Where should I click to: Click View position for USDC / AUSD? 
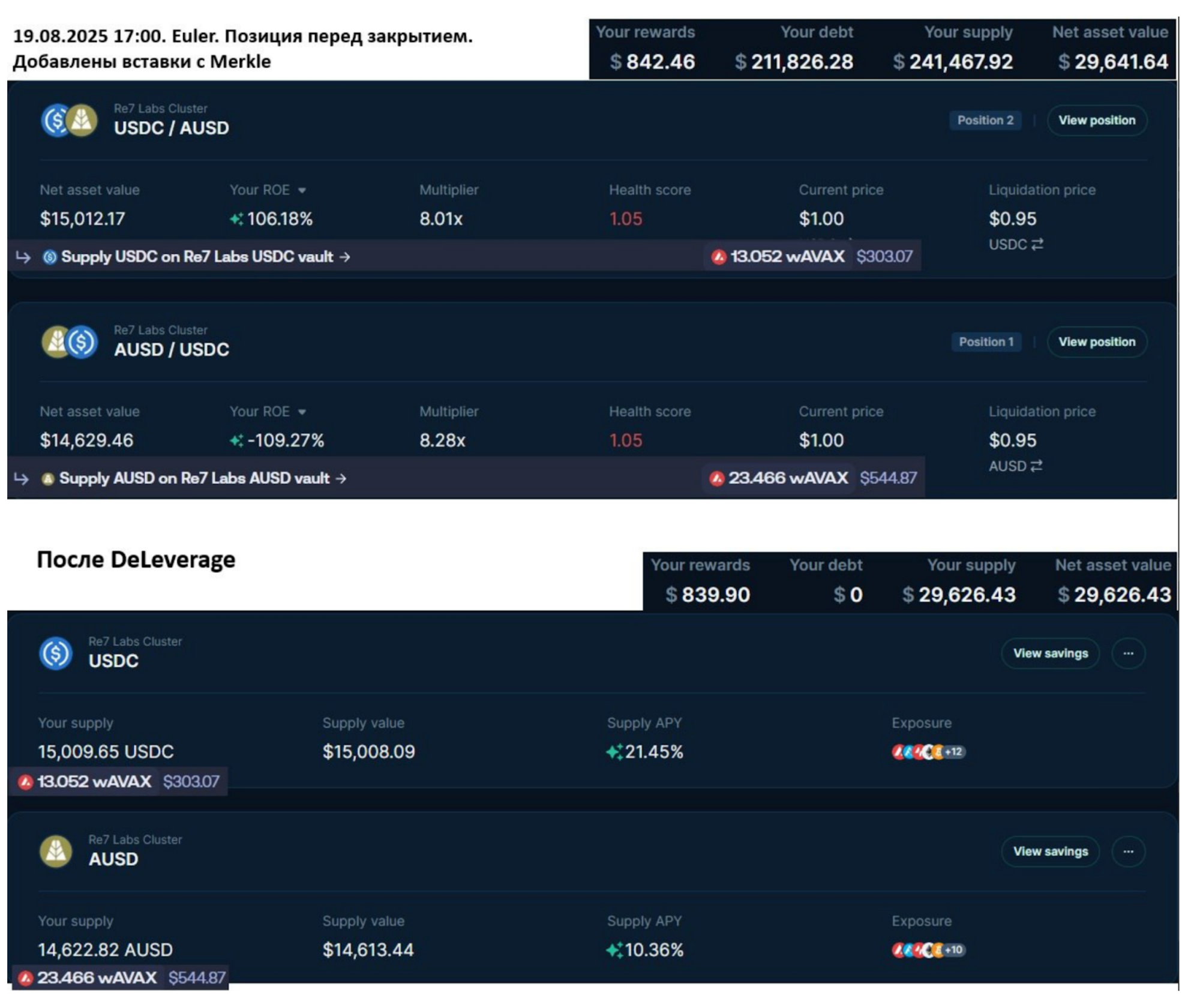point(1096,120)
